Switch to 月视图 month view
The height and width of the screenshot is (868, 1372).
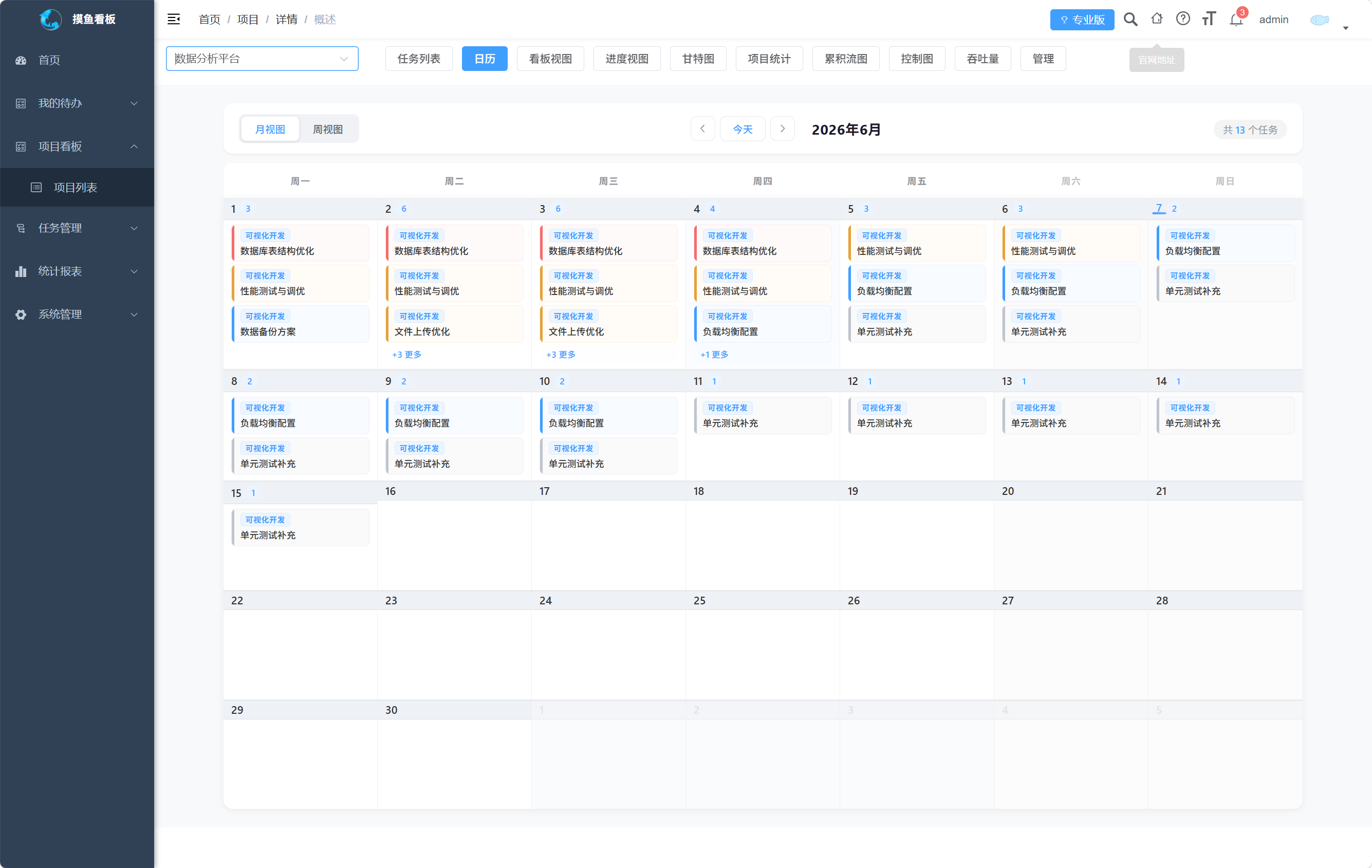point(270,130)
